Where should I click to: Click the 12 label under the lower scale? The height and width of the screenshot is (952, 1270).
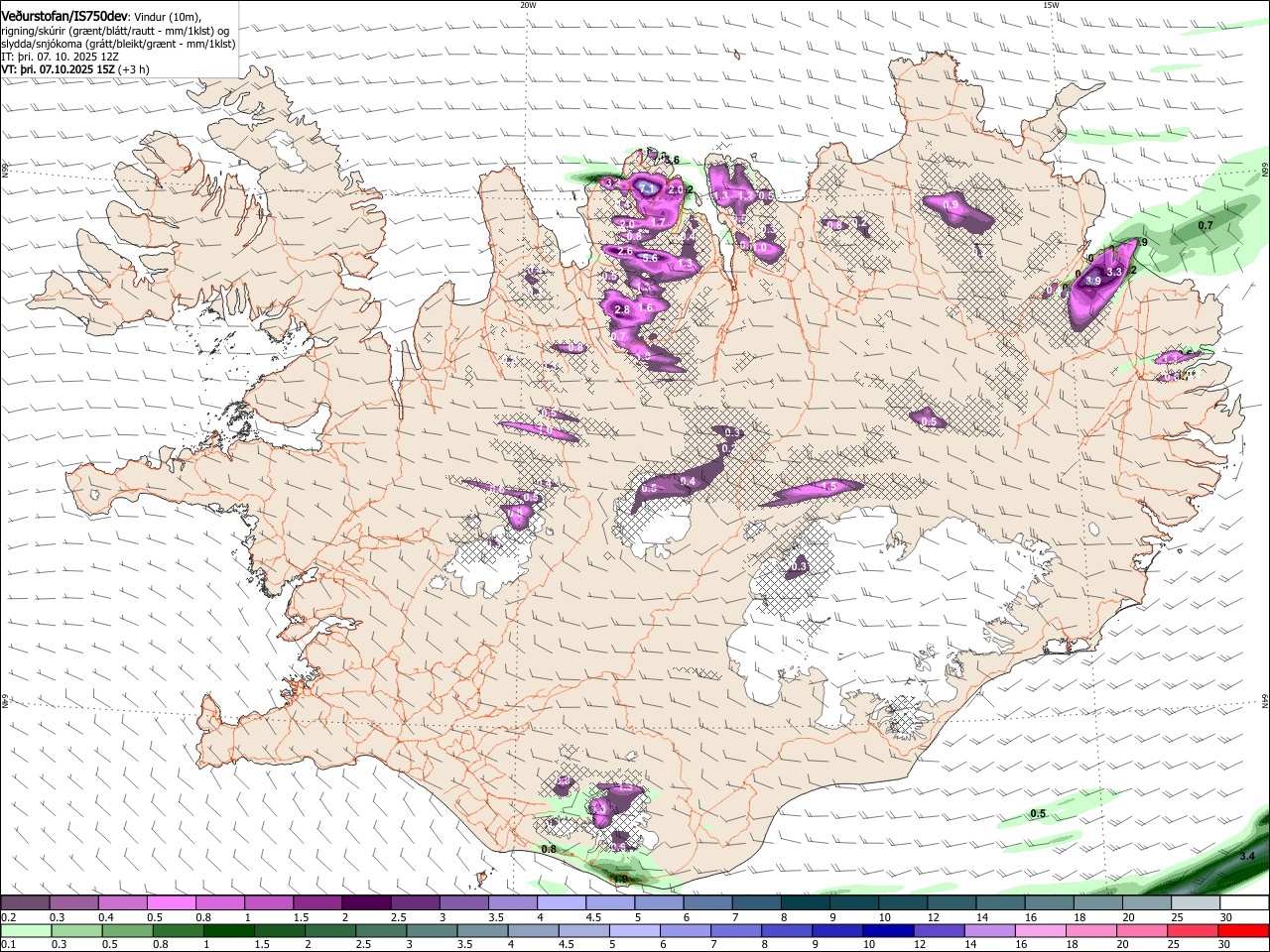[920, 945]
